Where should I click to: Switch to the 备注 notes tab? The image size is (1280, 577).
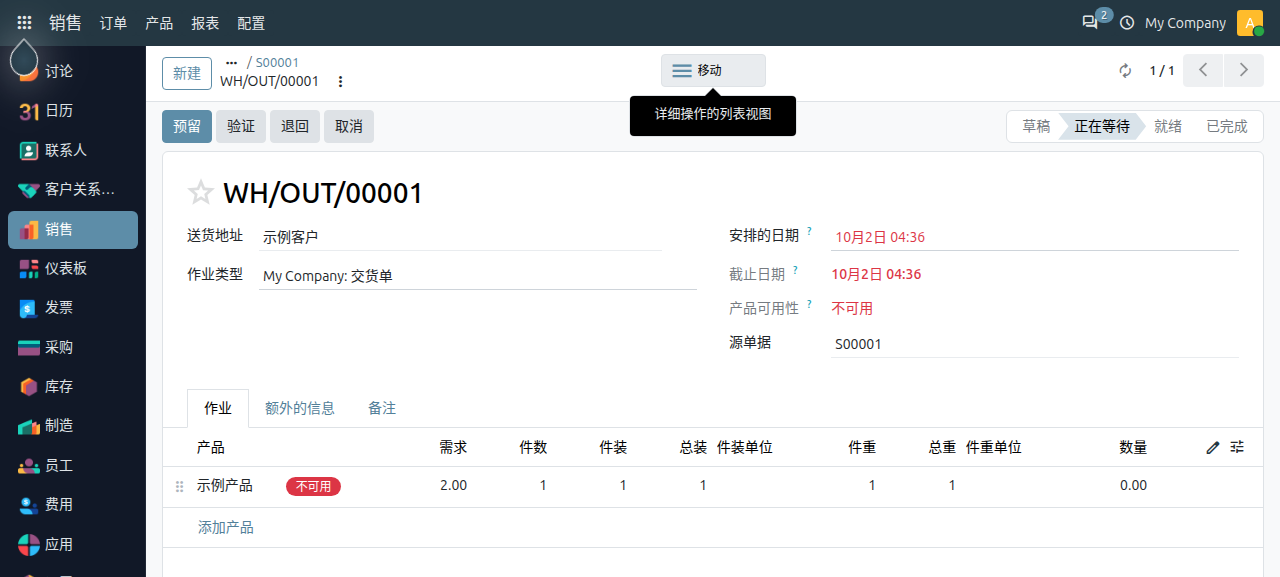point(382,408)
